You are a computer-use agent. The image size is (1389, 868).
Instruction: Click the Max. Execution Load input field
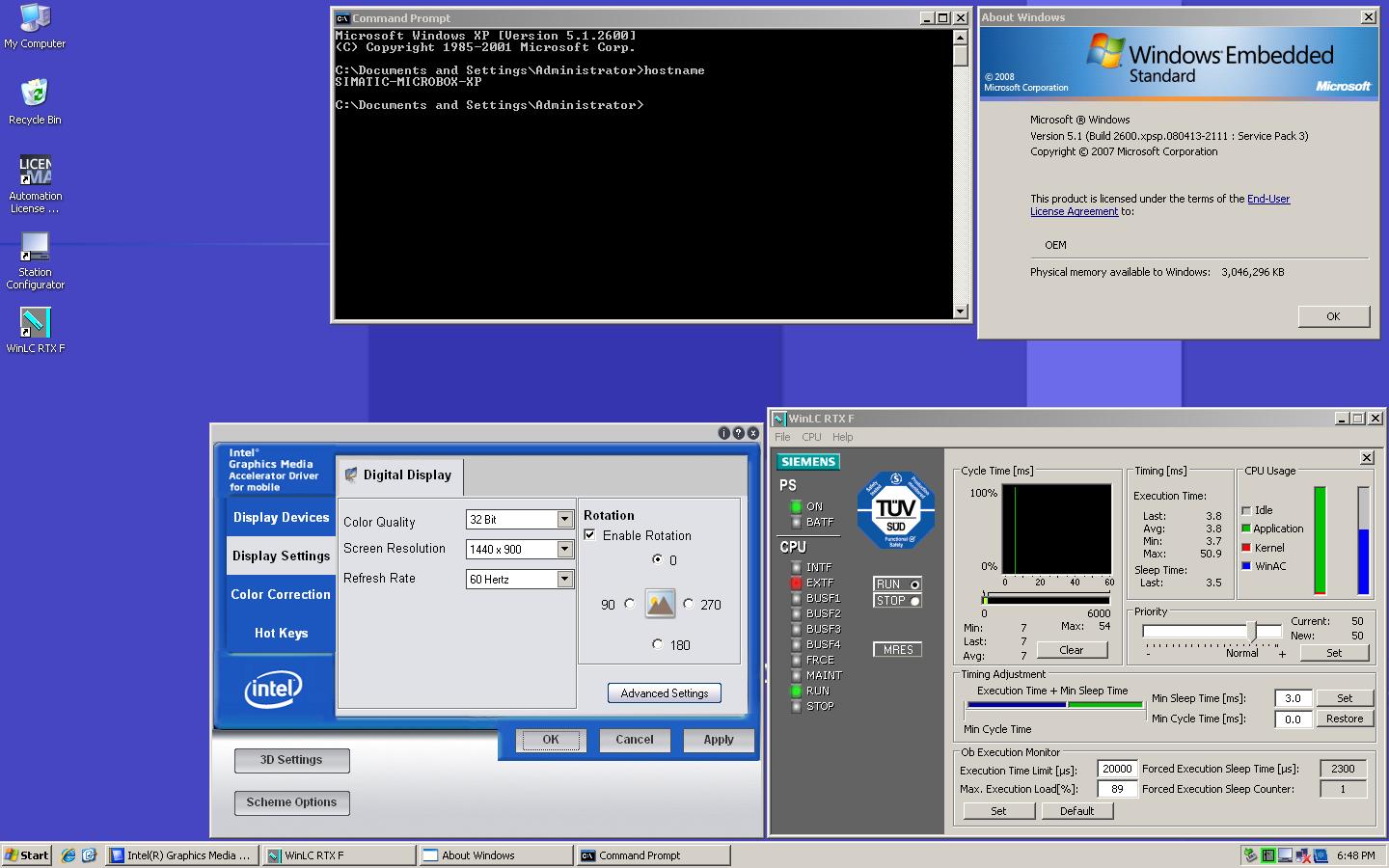coord(1117,789)
